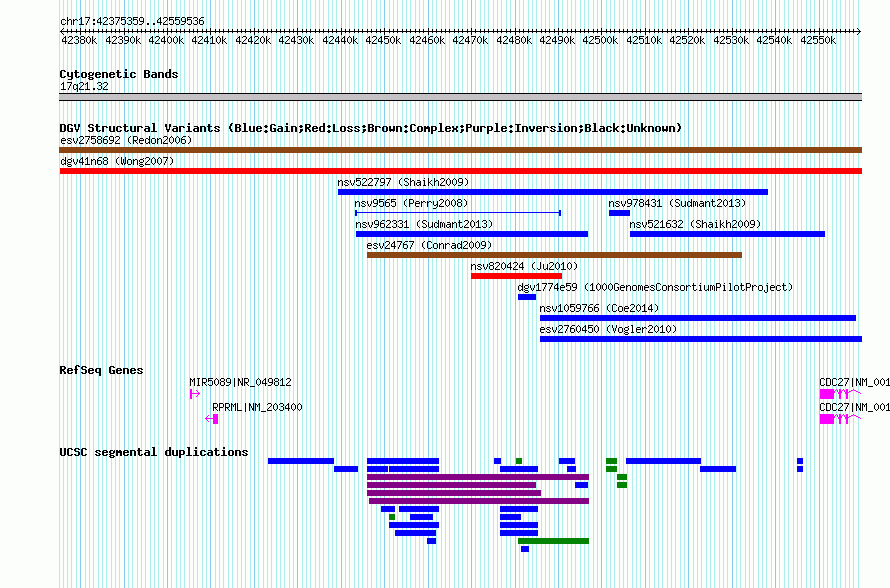The height and width of the screenshot is (588, 890).
Task: Select the dgv41n68 (Wong2007) red loss bar
Action: point(460,171)
